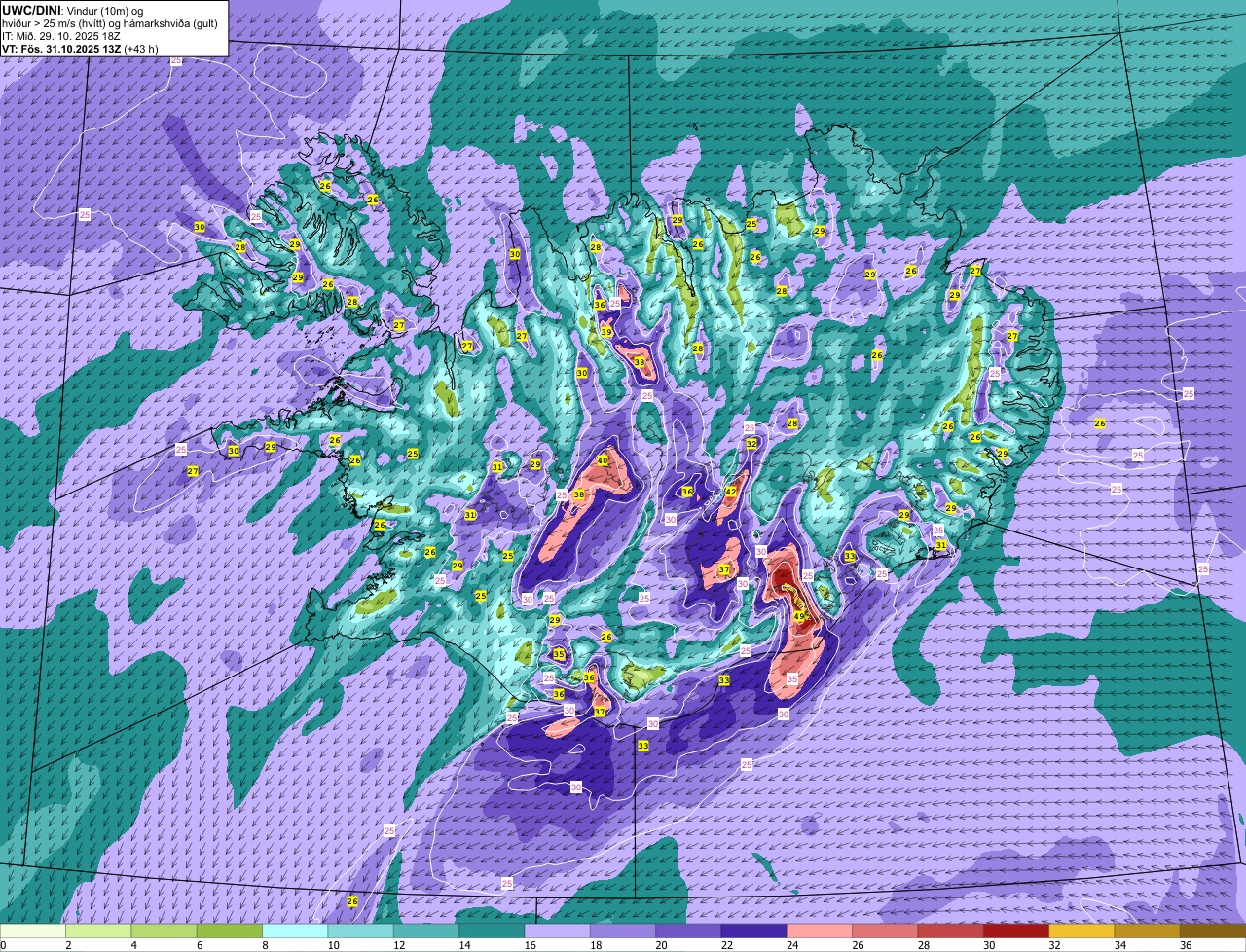Click the 28–30 red legend swatch
Screen dimensions: 1246x952
pos(949,932)
